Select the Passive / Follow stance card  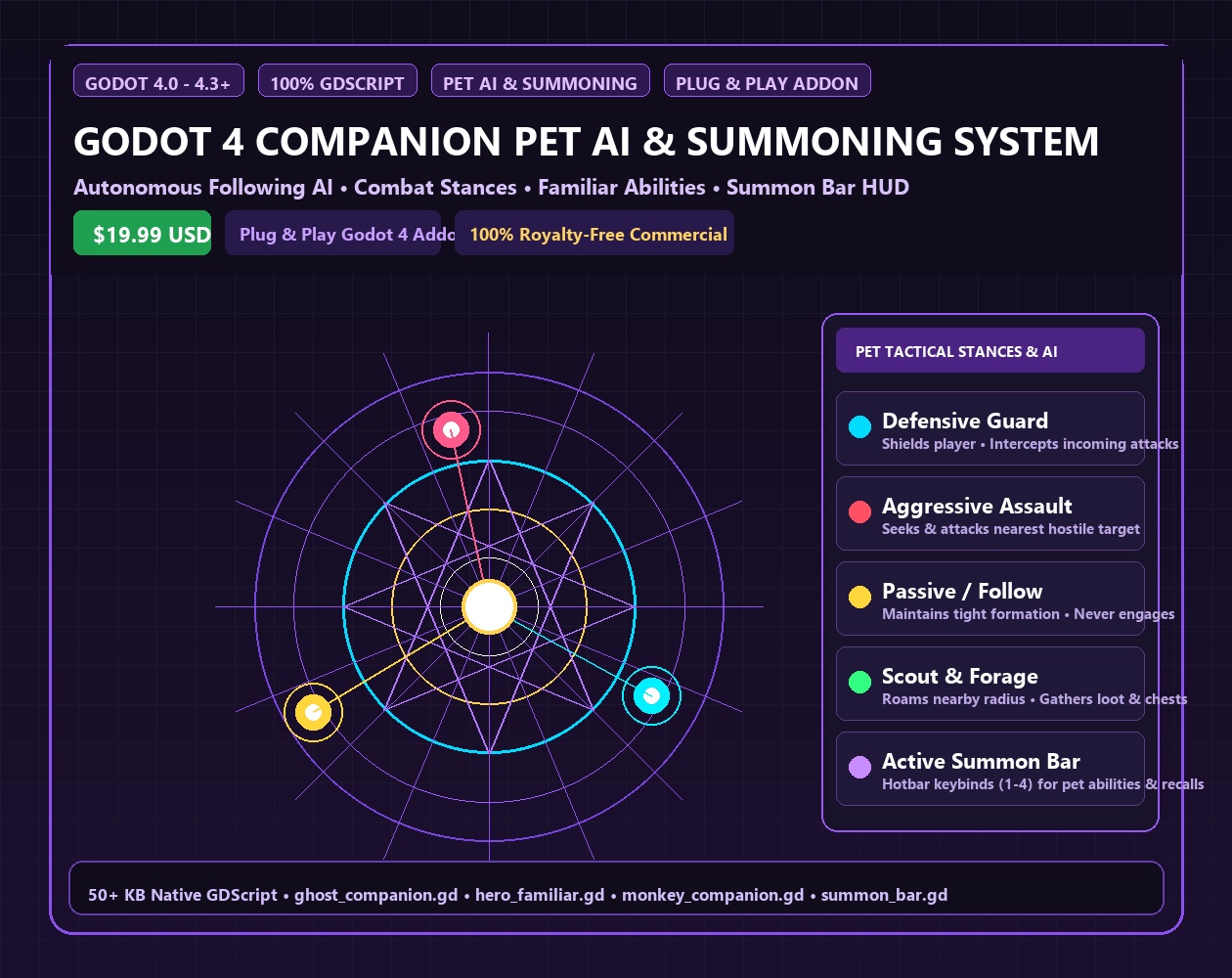click(x=990, y=599)
